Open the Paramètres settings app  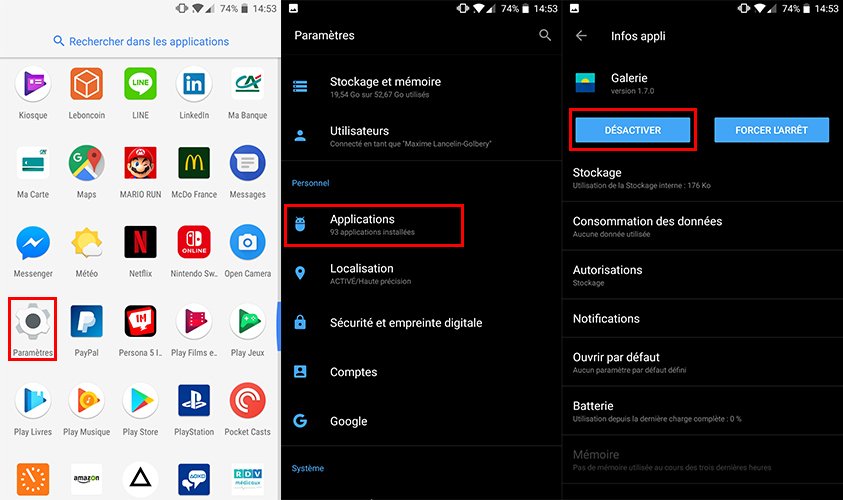click(32, 322)
